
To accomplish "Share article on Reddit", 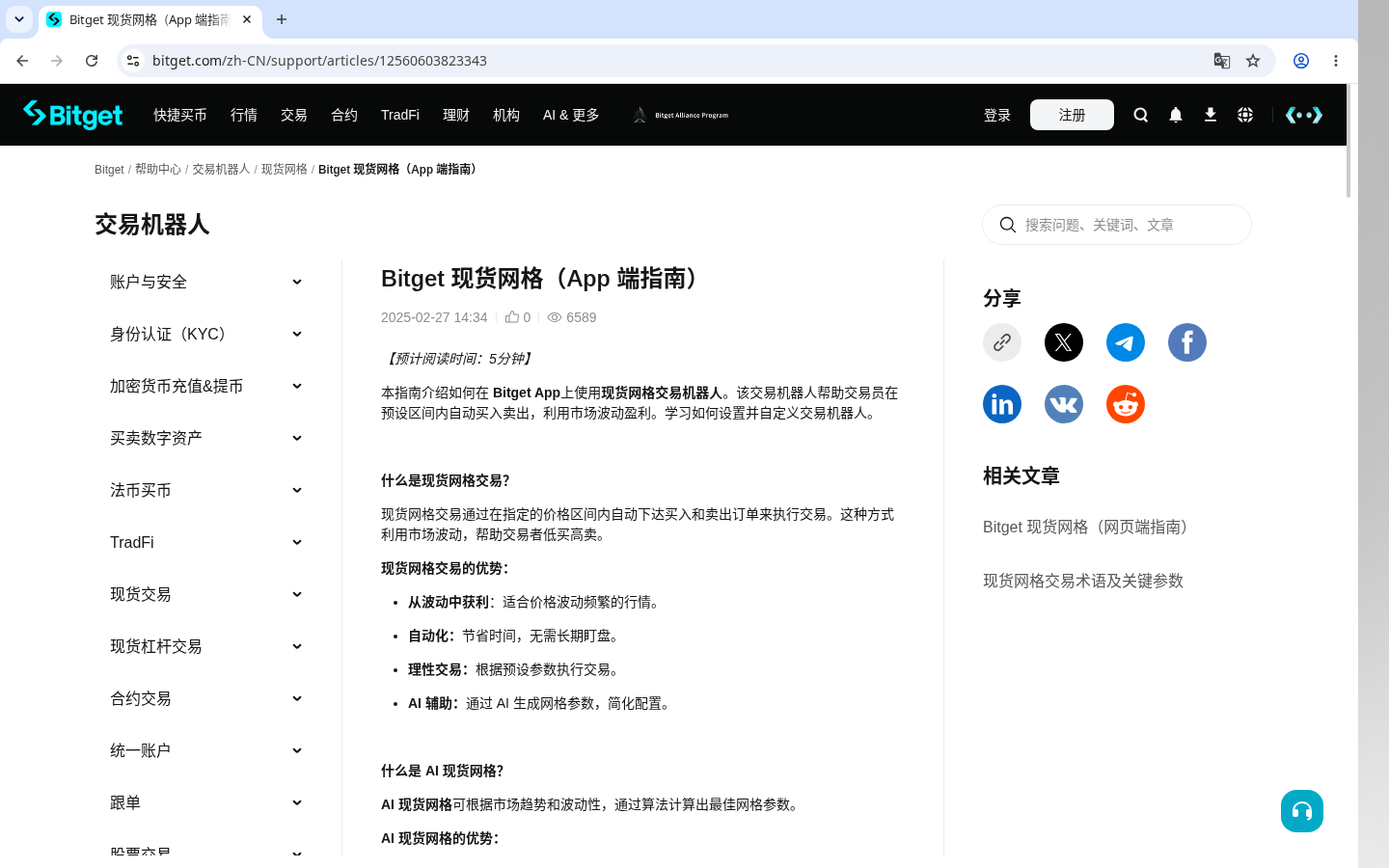I will click(1126, 404).
